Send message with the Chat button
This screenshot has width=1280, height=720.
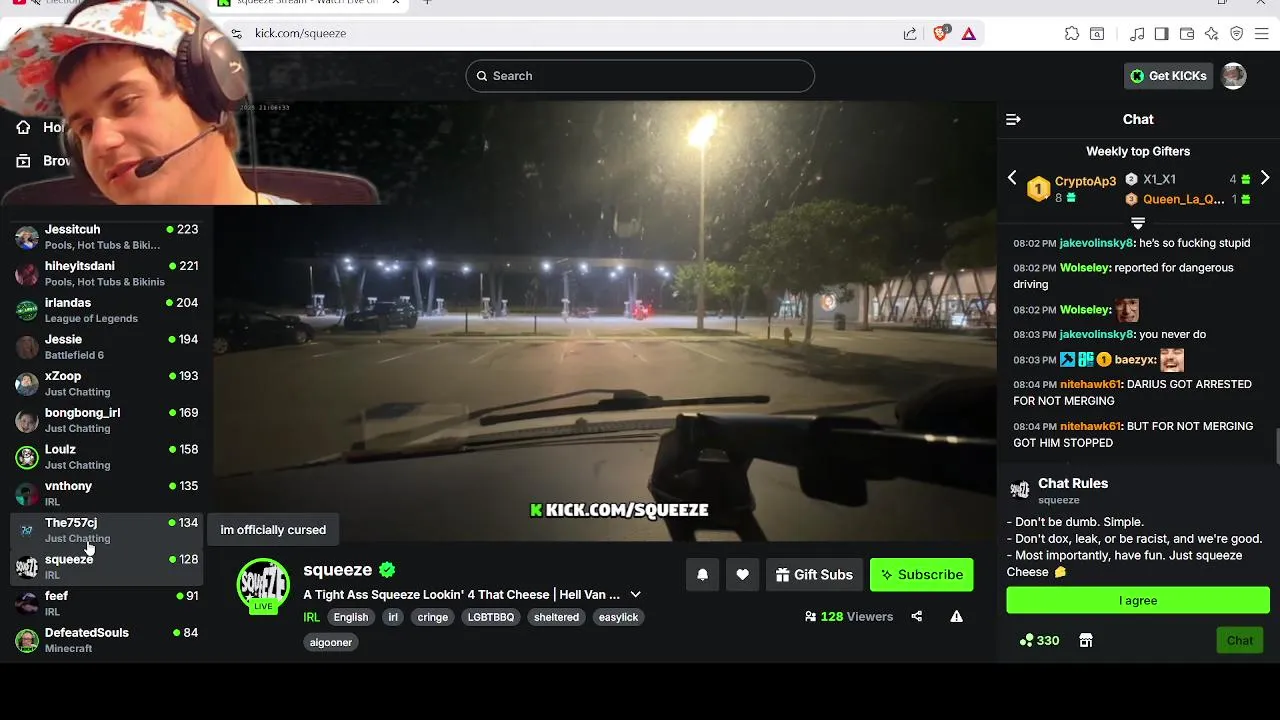(1240, 641)
